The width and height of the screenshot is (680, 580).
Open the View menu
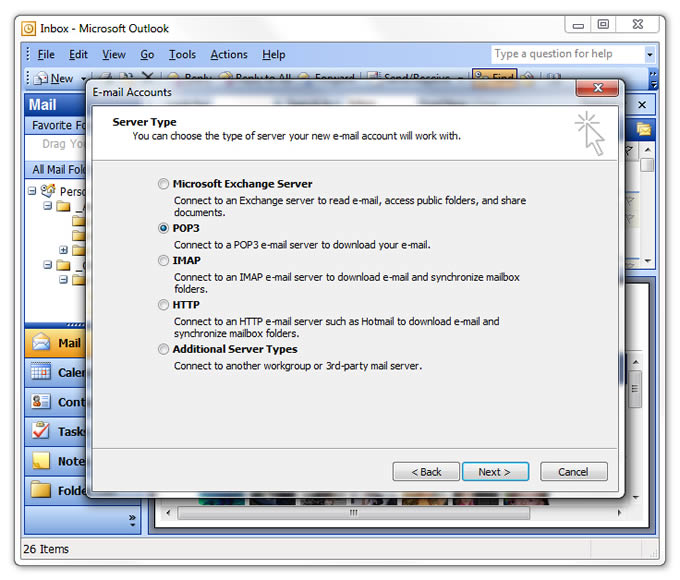(114, 55)
